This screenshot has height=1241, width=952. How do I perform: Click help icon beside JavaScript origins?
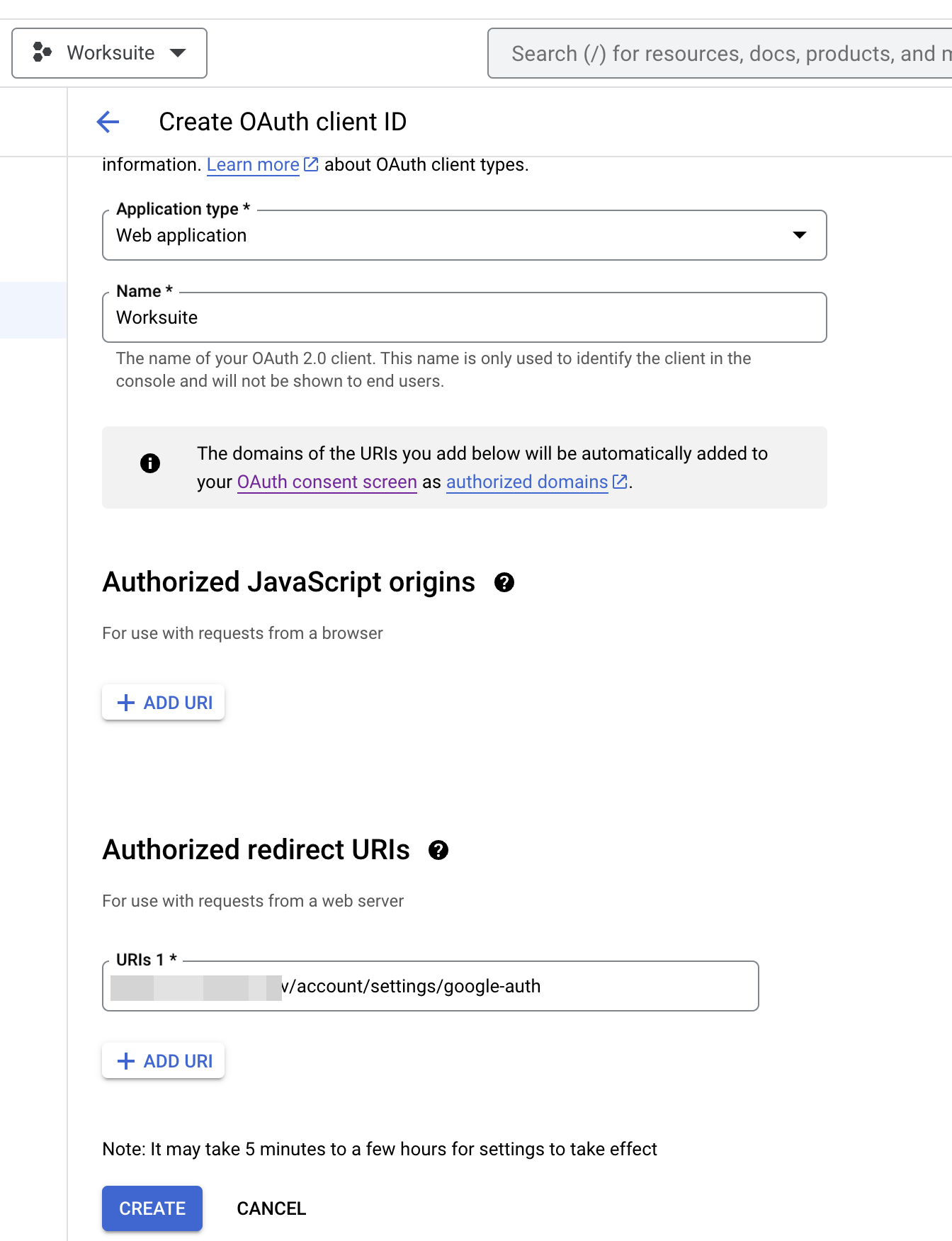(504, 582)
